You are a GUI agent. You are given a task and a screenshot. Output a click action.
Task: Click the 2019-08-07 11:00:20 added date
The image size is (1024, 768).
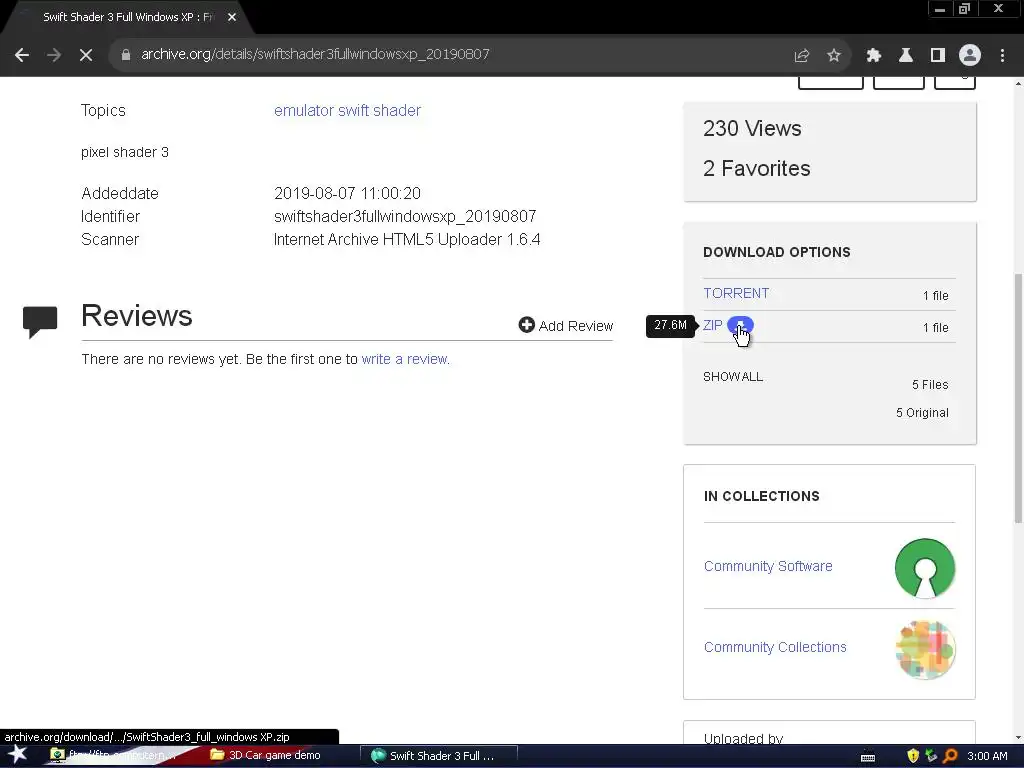point(347,193)
